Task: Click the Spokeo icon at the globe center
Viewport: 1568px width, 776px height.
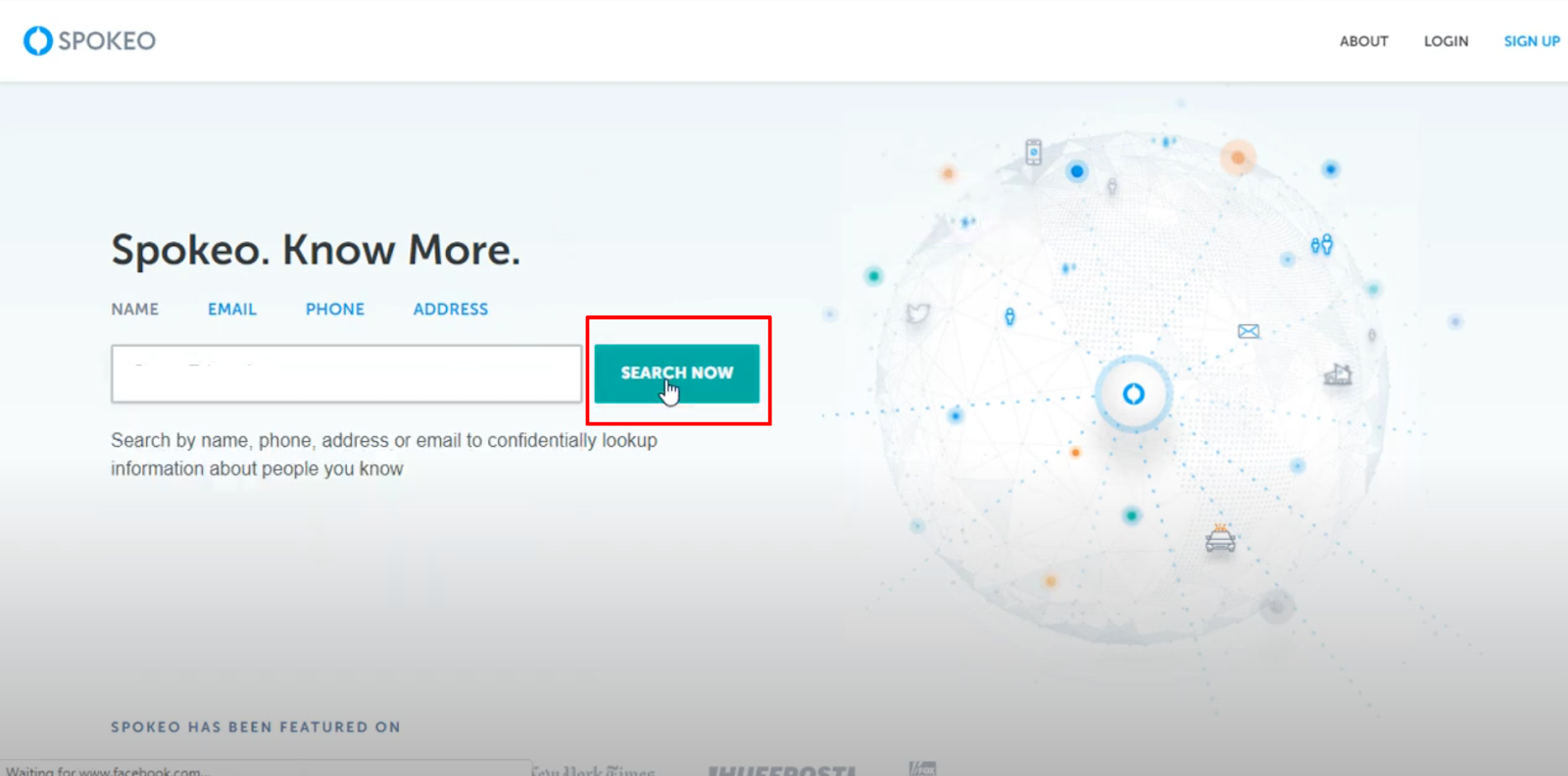Action: [1133, 394]
